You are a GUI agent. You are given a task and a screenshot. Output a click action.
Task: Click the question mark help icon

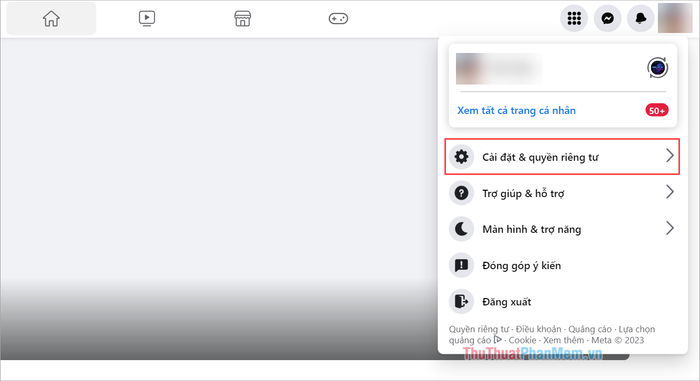click(x=461, y=193)
